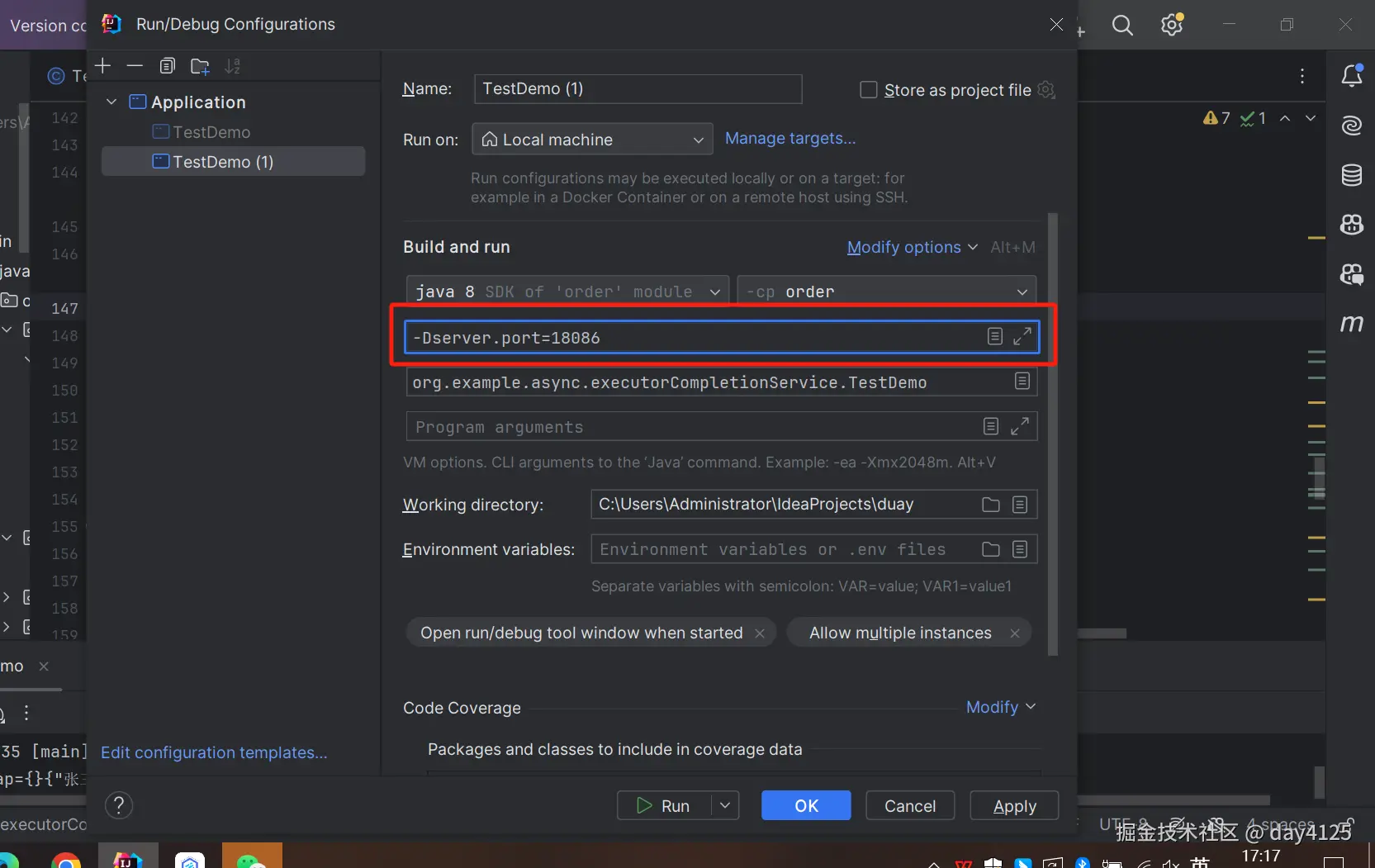The width and height of the screenshot is (1375, 868).
Task: Insert macro into Program arguments
Action: pos(991,426)
